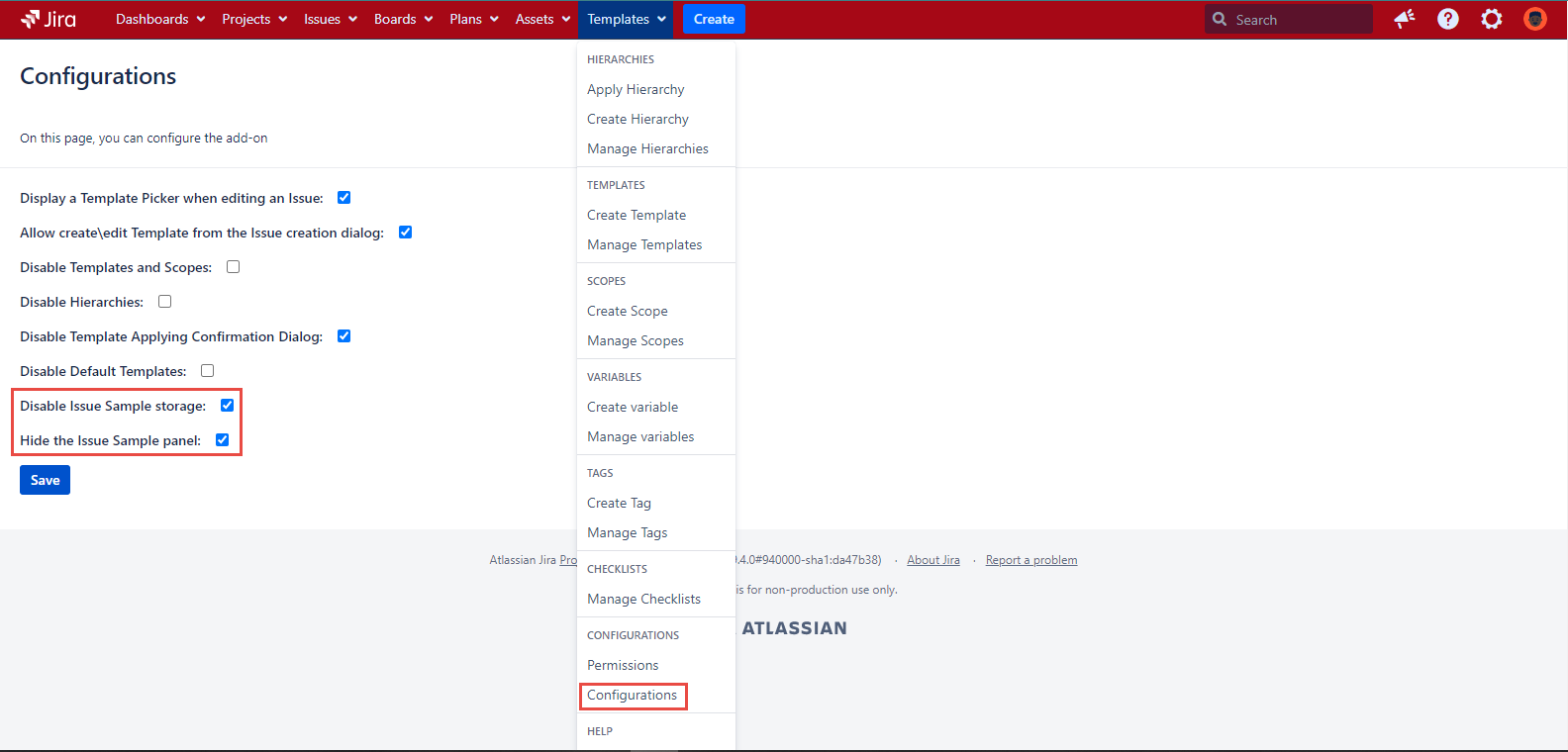Click the Jira logo icon
Screen dimensions: 1568x752
click(31, 19)
